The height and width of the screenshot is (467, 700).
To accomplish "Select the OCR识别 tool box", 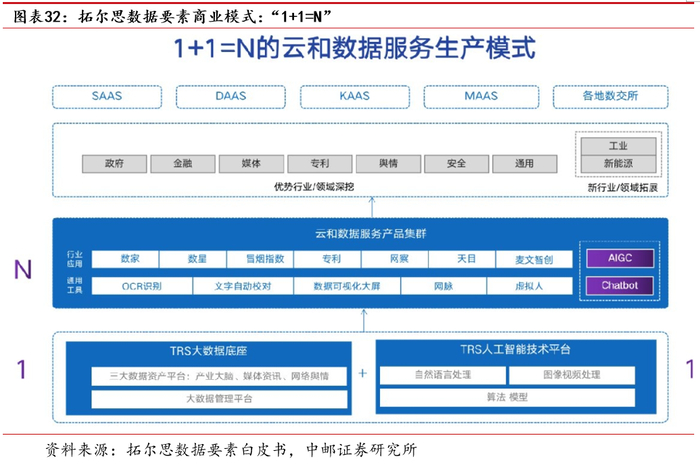I will [x=142, y=286].
